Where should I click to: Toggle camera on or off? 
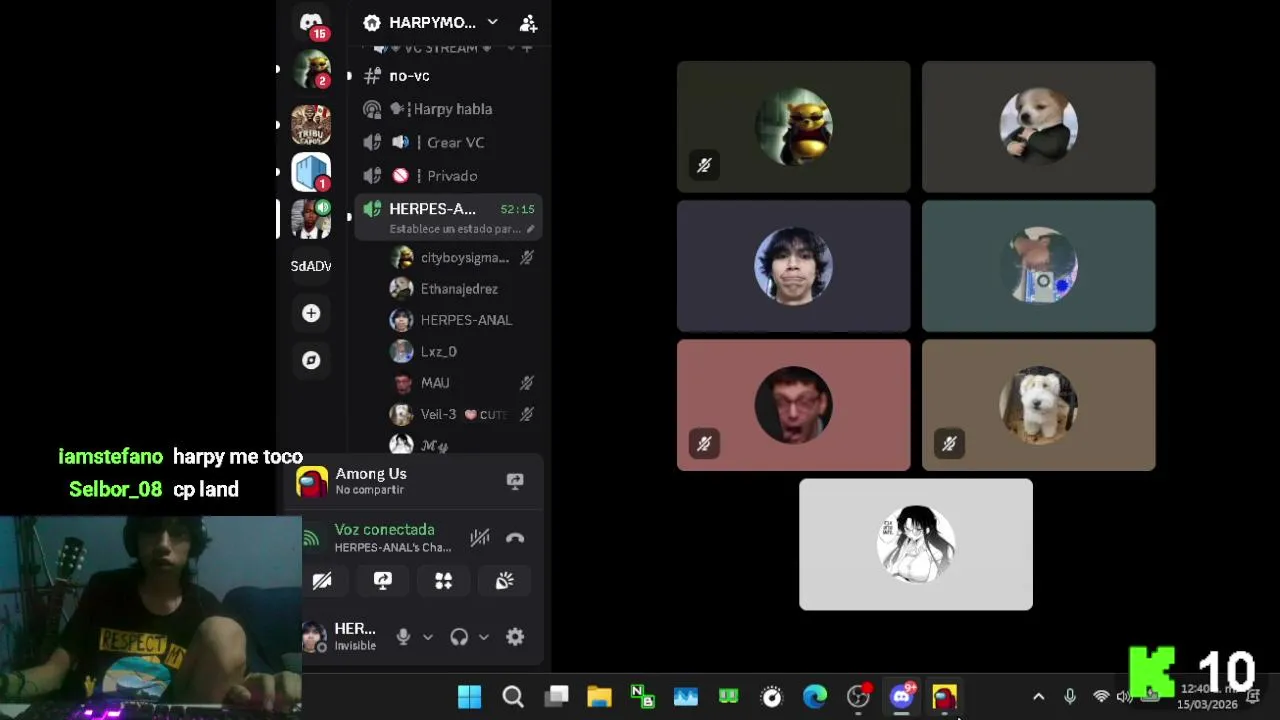tap(322, 581)
